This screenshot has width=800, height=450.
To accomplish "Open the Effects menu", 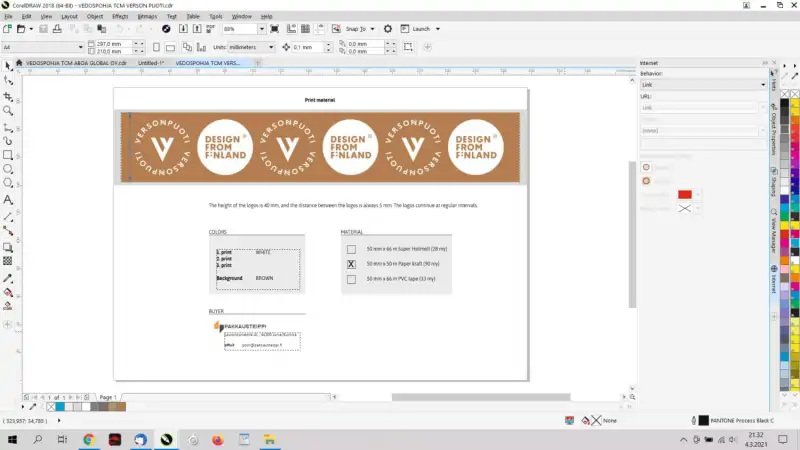I will coord(120,16).
